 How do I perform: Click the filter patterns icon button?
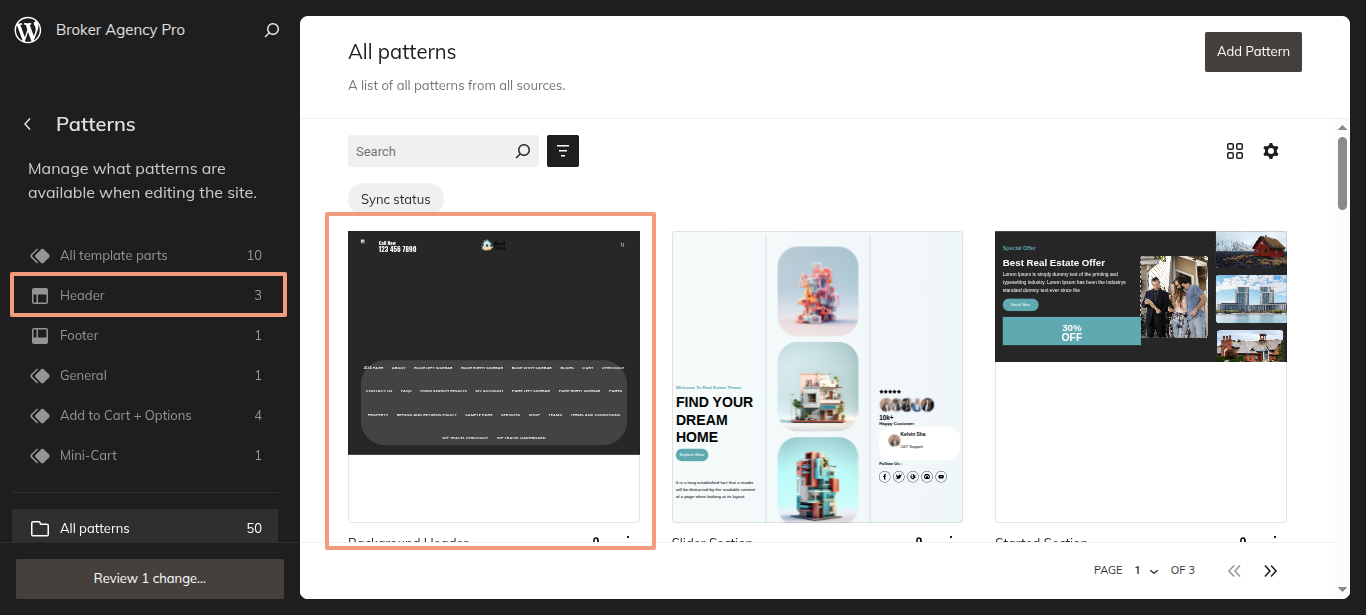[x=563, y=151]
